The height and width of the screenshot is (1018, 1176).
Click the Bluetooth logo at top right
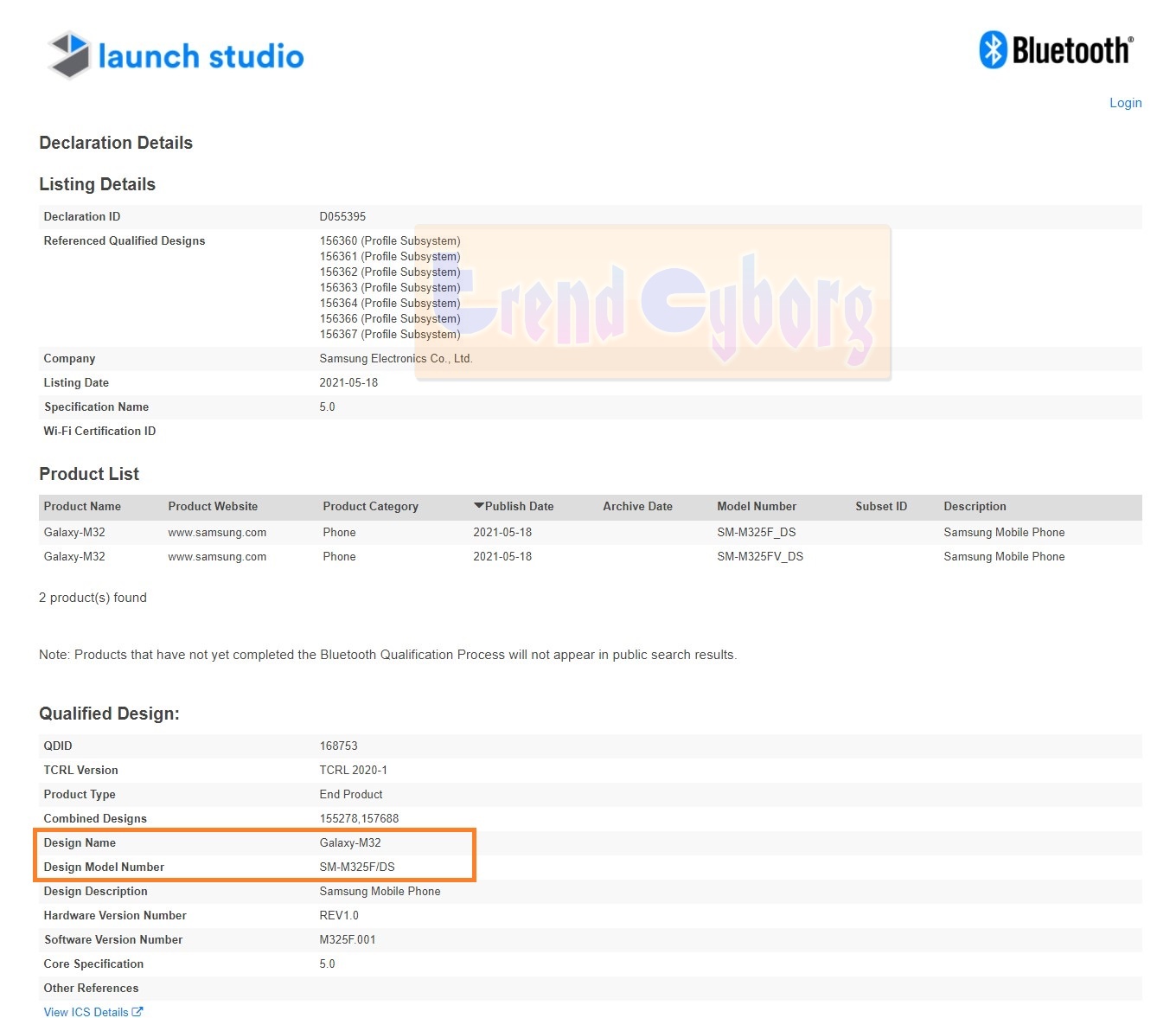pos(1055,50)
